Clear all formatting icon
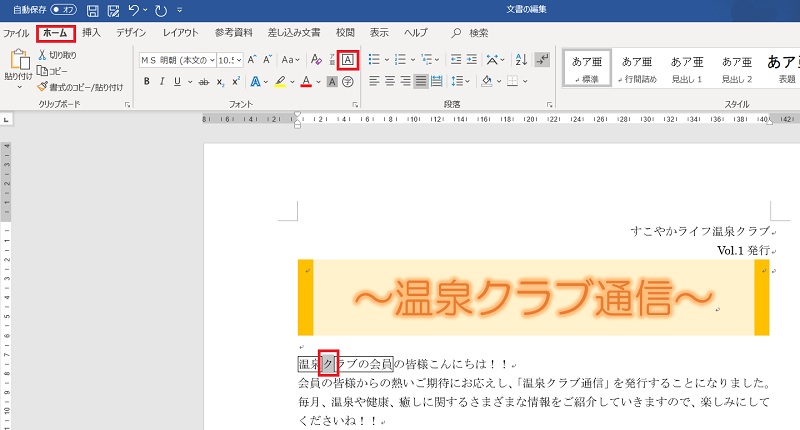Screen dimensions: 800x430 coord(316,60)
